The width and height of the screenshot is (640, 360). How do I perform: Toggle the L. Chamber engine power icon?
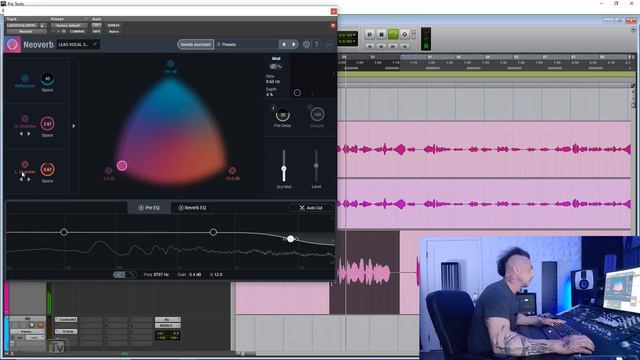[25, 164]
